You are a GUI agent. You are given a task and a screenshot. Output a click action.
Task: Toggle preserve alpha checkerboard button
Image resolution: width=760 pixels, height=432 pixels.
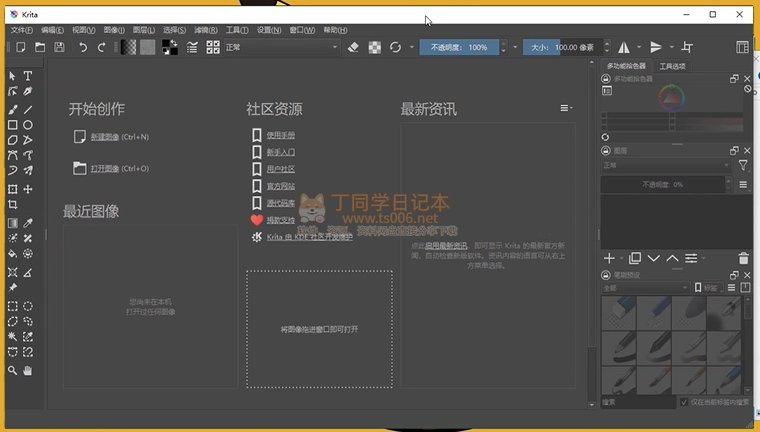(374, 47)
